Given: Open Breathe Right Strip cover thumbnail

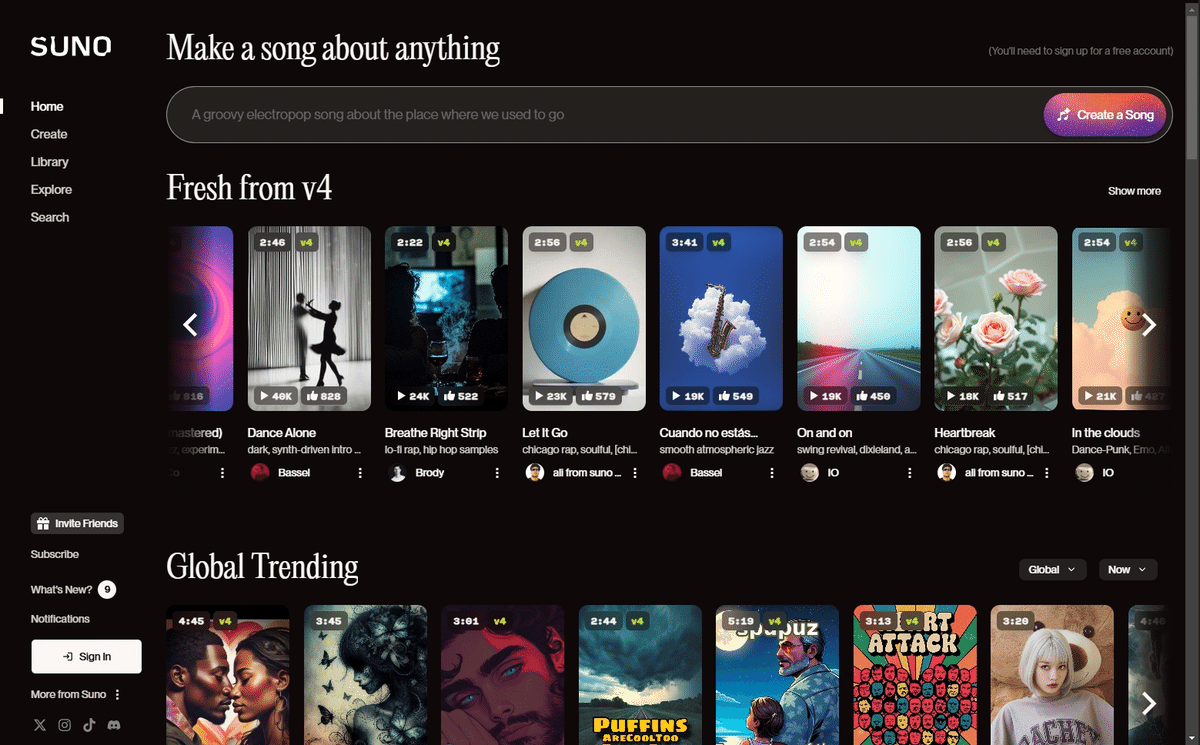Looking at the screenshot, I should [x=446, y=319].
